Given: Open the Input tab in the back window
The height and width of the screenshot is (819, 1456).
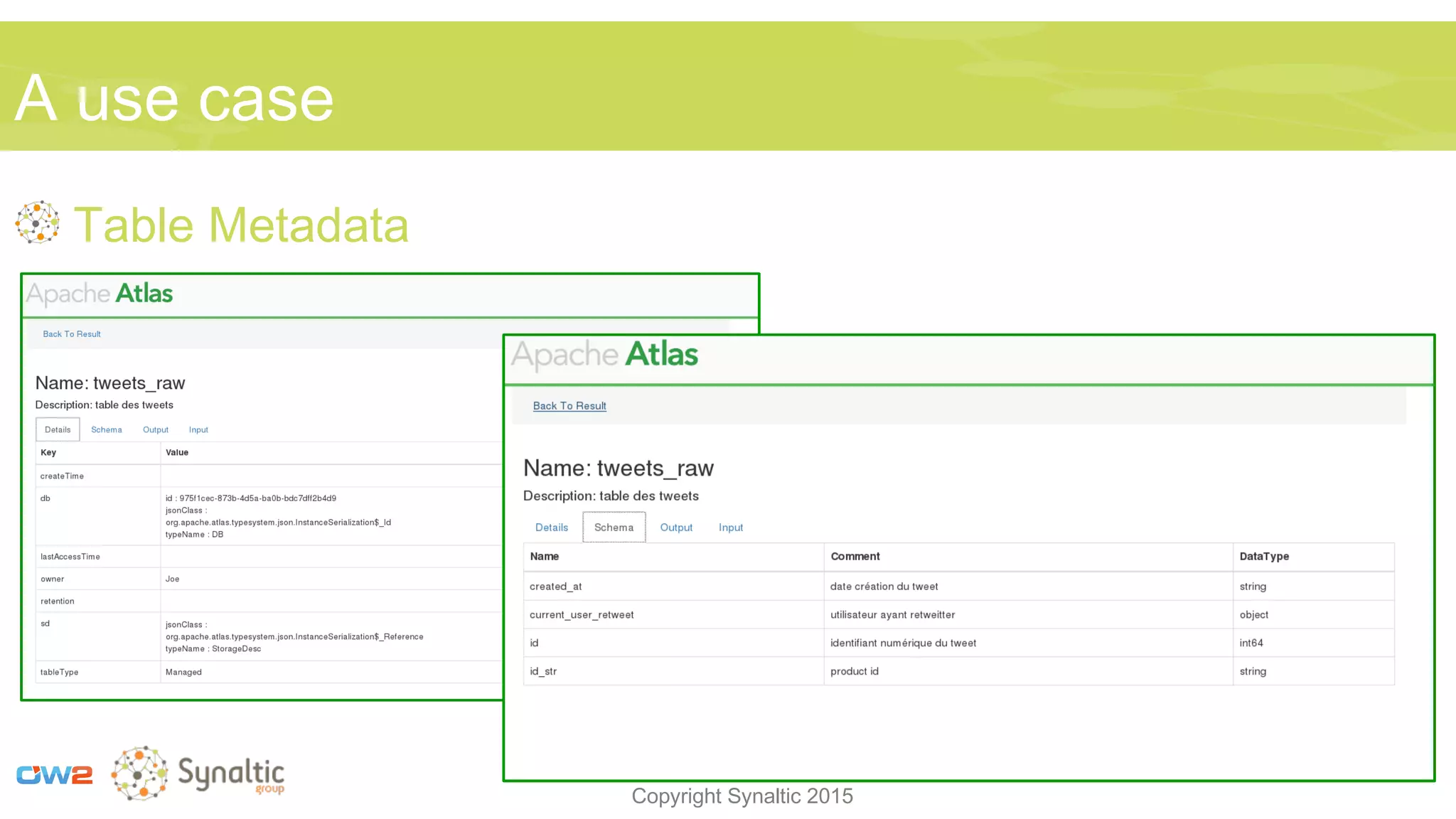Looking at the screenshot, I should (198, 429).
